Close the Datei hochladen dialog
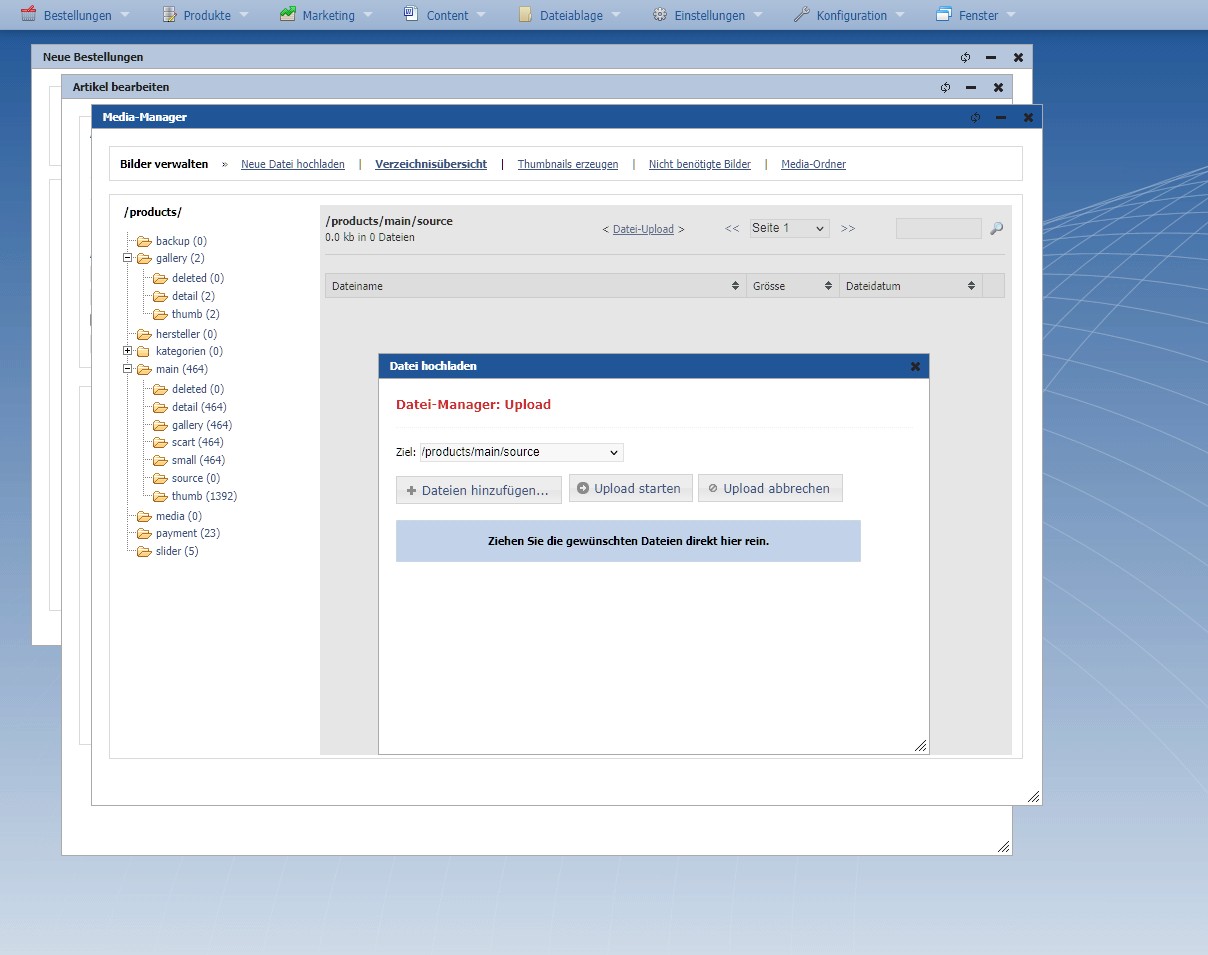 coord(915,367)
